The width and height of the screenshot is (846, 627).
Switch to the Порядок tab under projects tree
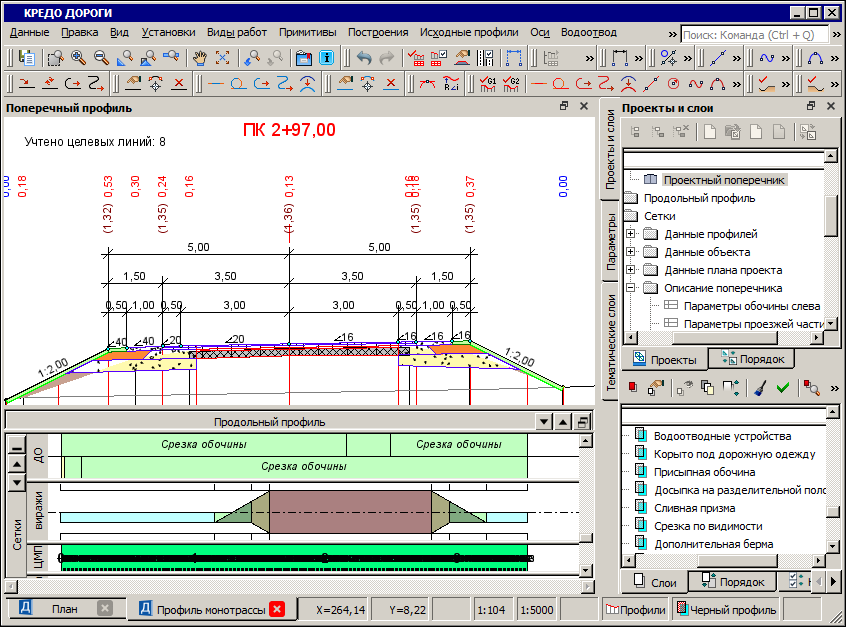coord(753,359)
